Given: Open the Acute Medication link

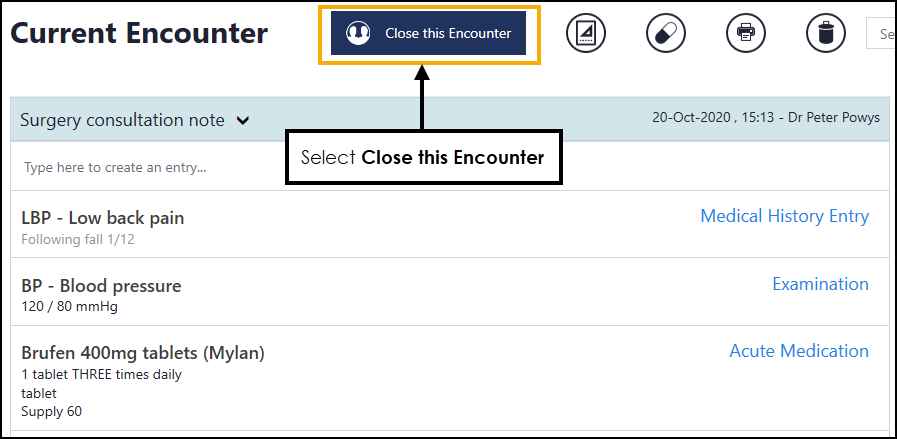Looking at the screenshot, I should point(798,351).
